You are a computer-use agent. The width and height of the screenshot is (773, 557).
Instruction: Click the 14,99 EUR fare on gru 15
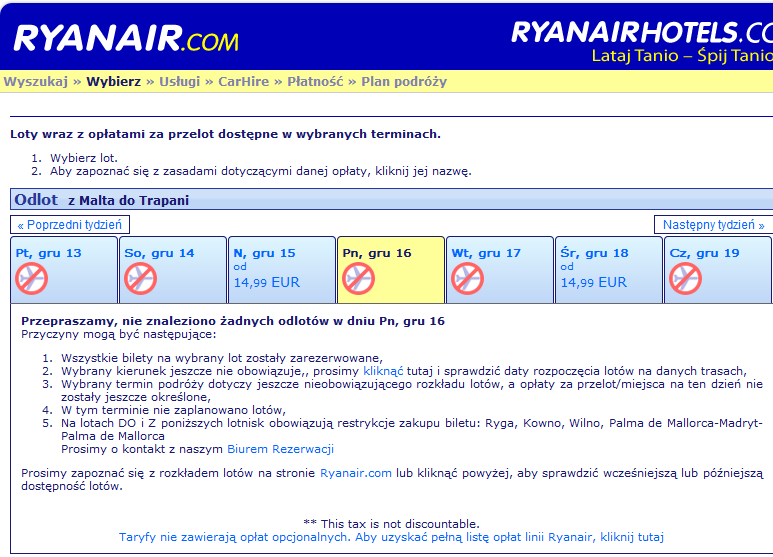coord(267,282)
